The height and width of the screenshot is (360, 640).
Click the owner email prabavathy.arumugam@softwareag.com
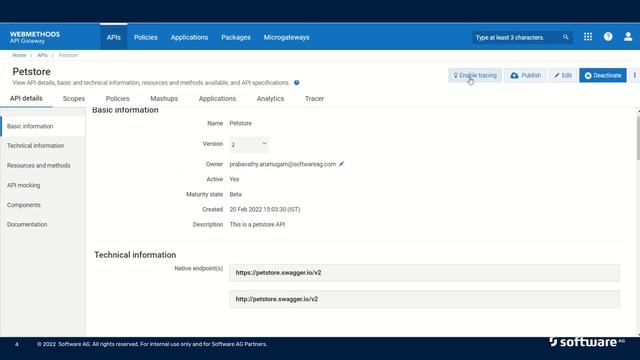(x=282, y=164)
